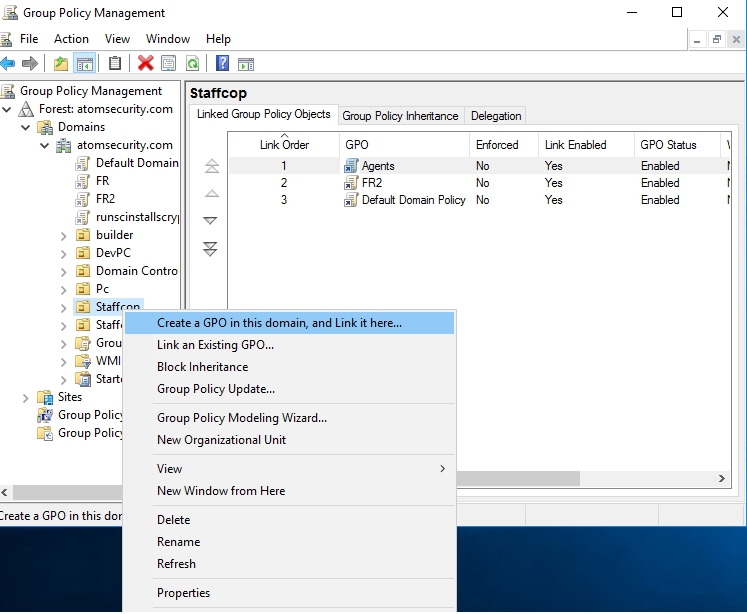Select Block Inheritance from the context menu
Image resolution: width=747 pixels, height=614 pixels.
(202, 367)
